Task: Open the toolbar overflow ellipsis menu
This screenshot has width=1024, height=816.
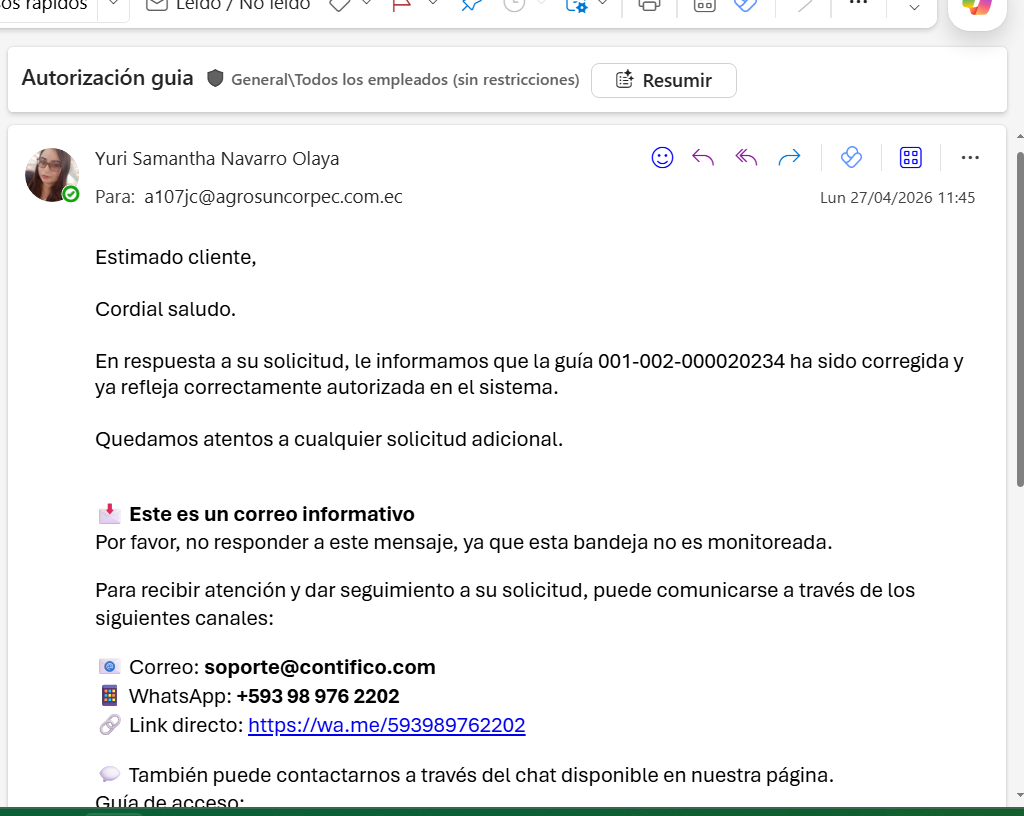Action: pos(857,3)
